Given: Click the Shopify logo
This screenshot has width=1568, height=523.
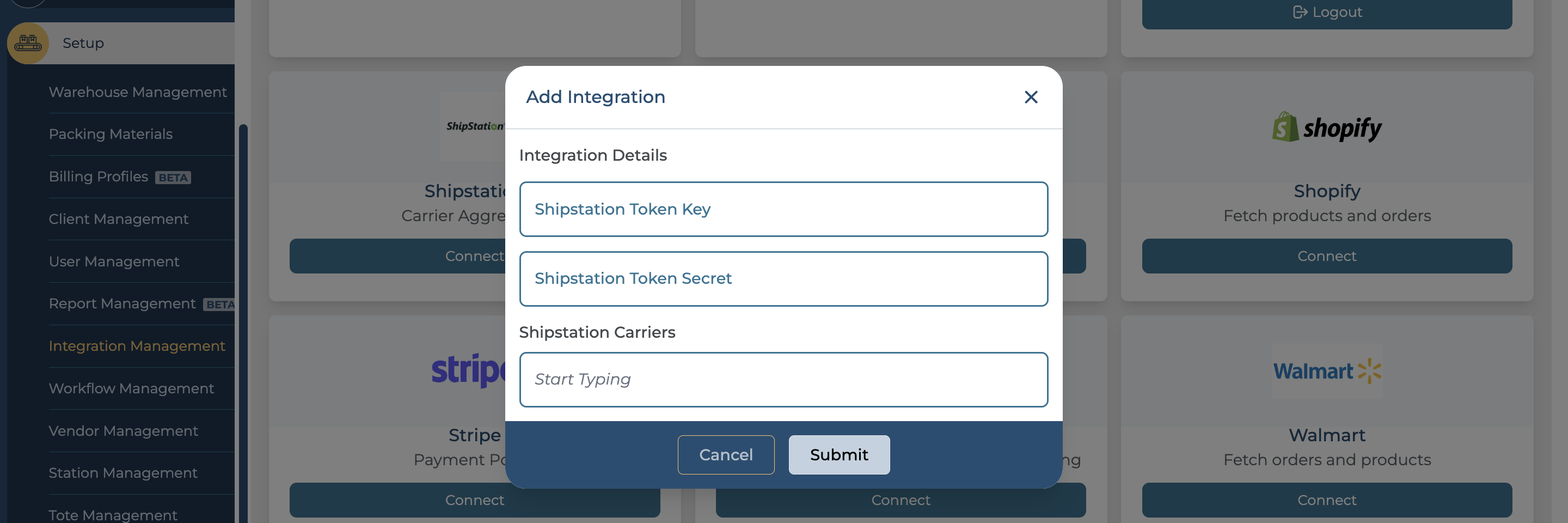Looking at the screenshot, I should [x=1326, y=128].
